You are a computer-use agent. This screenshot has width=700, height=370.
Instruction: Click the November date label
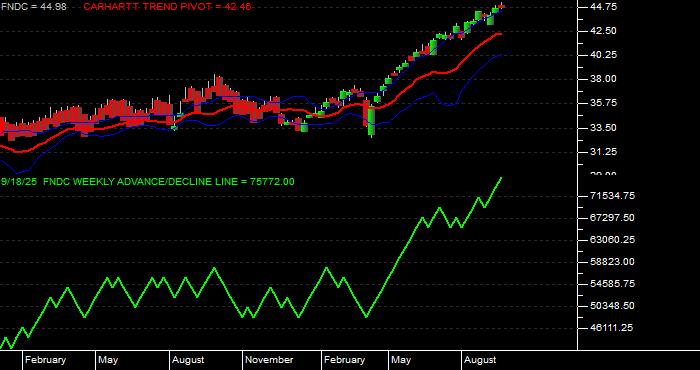pyautogui.click(x=269, y=360)
